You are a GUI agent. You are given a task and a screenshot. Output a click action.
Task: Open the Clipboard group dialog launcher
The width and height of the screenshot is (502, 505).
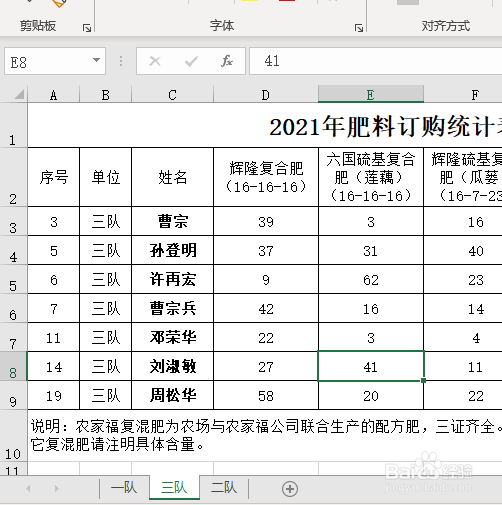[x=87, y=28]
